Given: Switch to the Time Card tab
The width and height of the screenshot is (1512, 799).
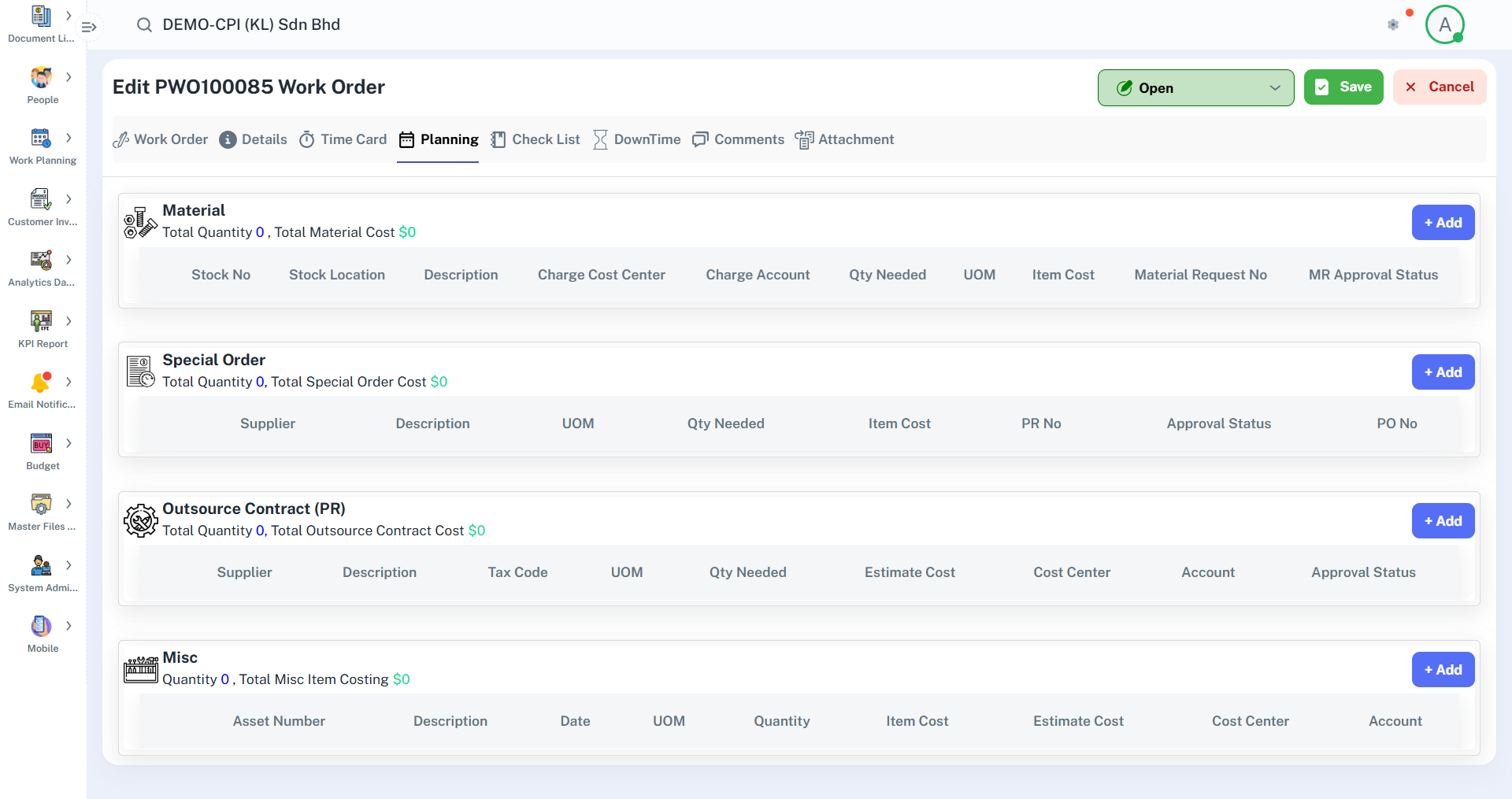Looking at the screenshot, I should coord(343,139).
